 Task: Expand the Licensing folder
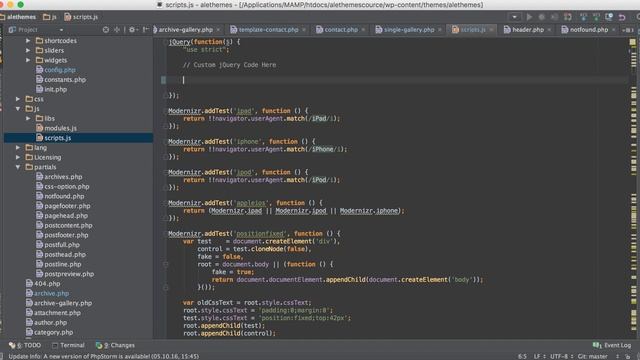(18, 158)
